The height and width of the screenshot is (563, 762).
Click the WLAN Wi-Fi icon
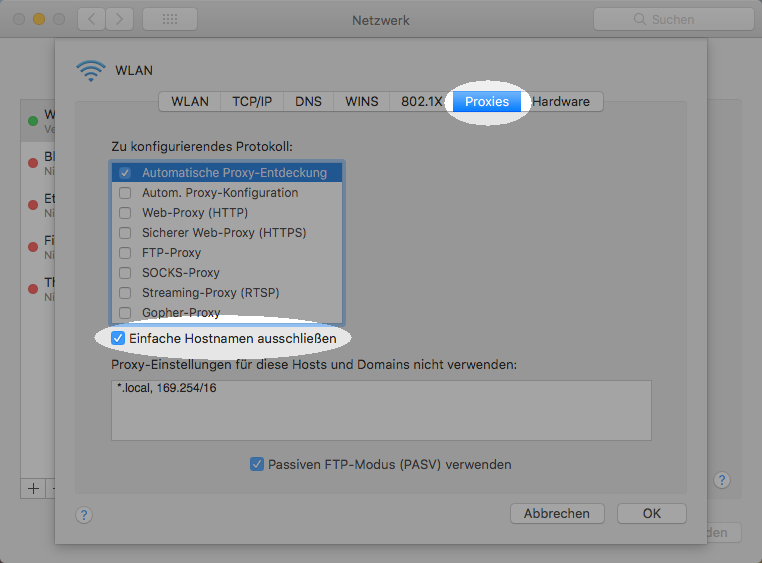pyautogui.click(x=91, y=71)
